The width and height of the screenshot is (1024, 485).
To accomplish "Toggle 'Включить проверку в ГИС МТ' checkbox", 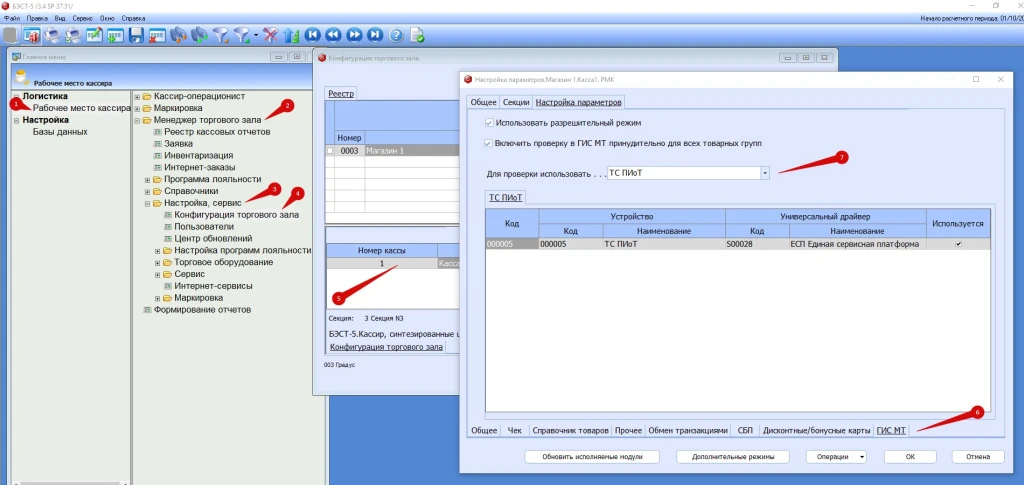I will [488, 143].
